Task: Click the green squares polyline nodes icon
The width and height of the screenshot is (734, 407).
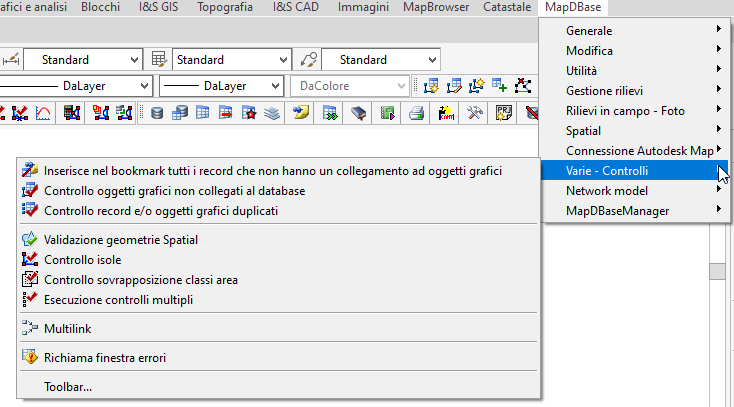Action: (124, 113)
